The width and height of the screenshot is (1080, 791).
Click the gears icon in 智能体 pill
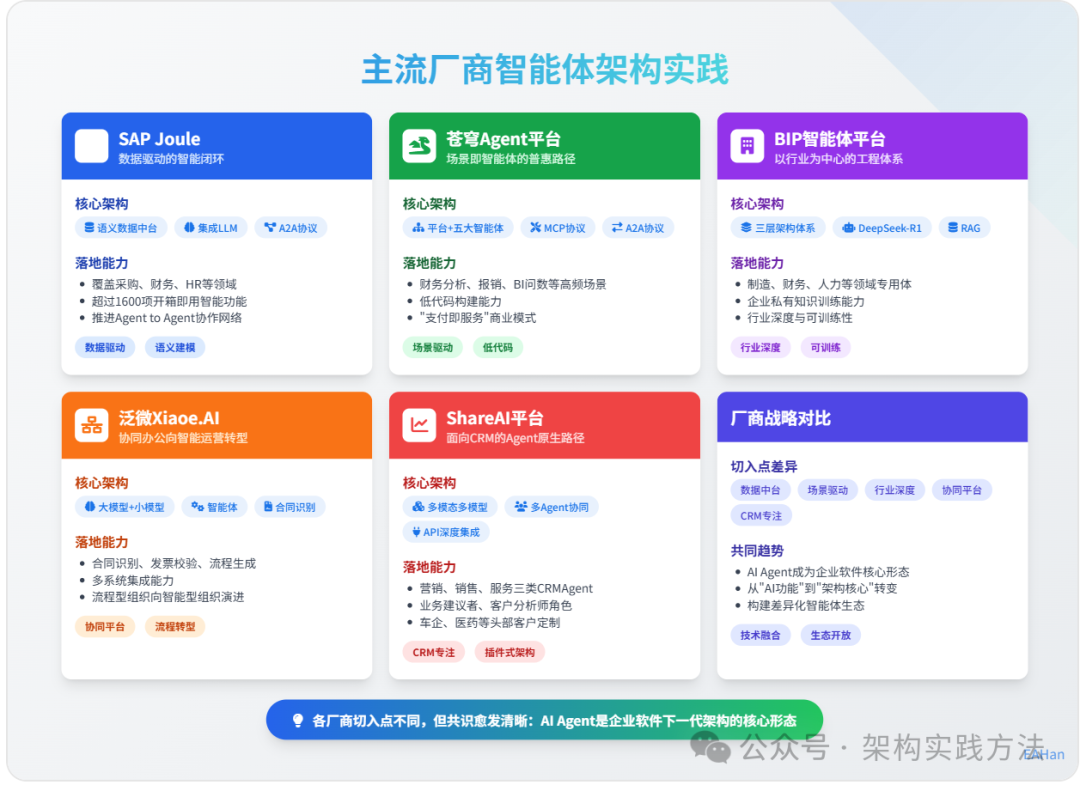click(198, 506)
